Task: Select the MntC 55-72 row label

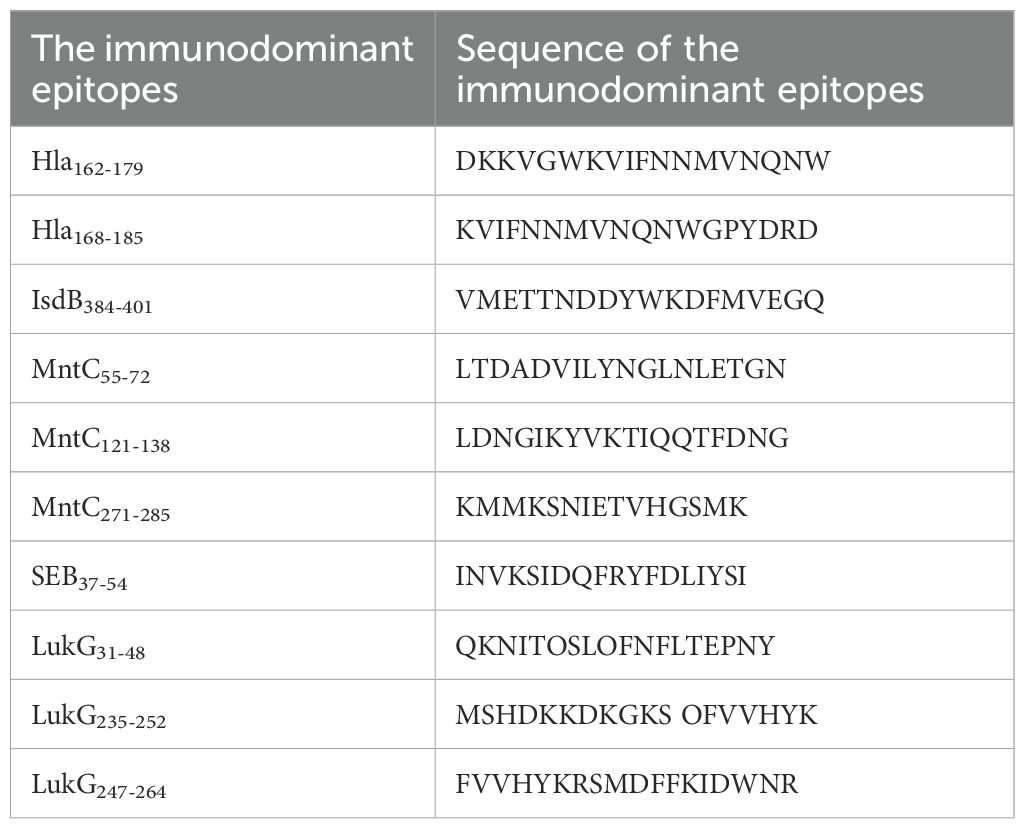Action: click(91, 370)
